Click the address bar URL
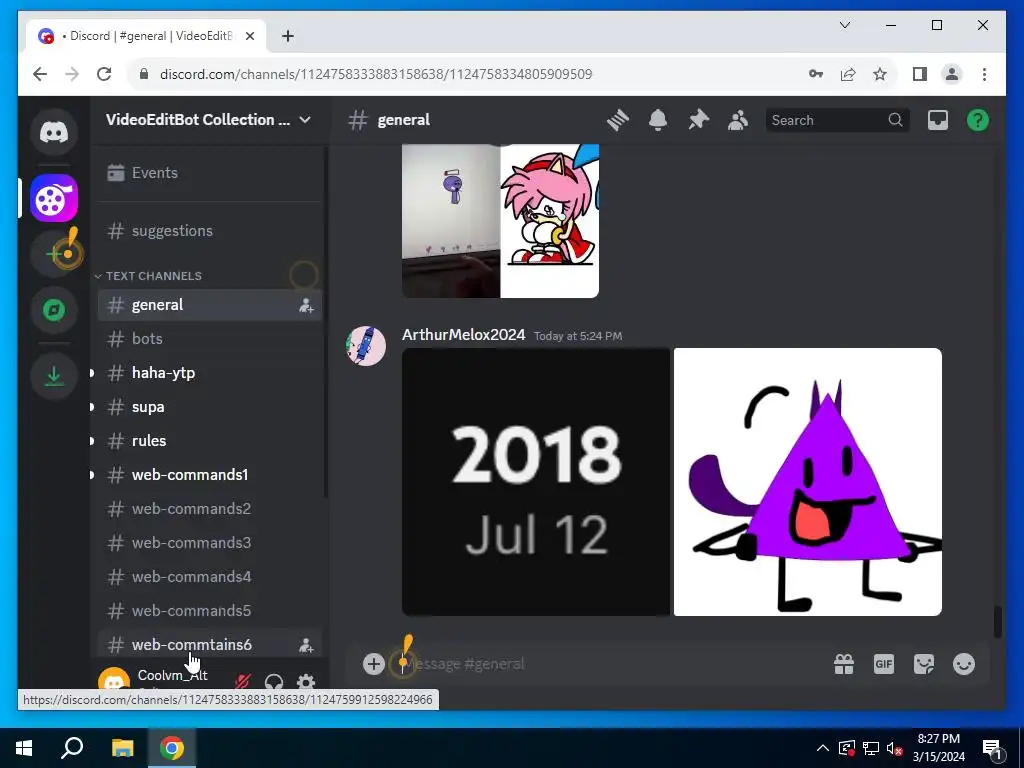1024x768 pixels. click(376, 74)
